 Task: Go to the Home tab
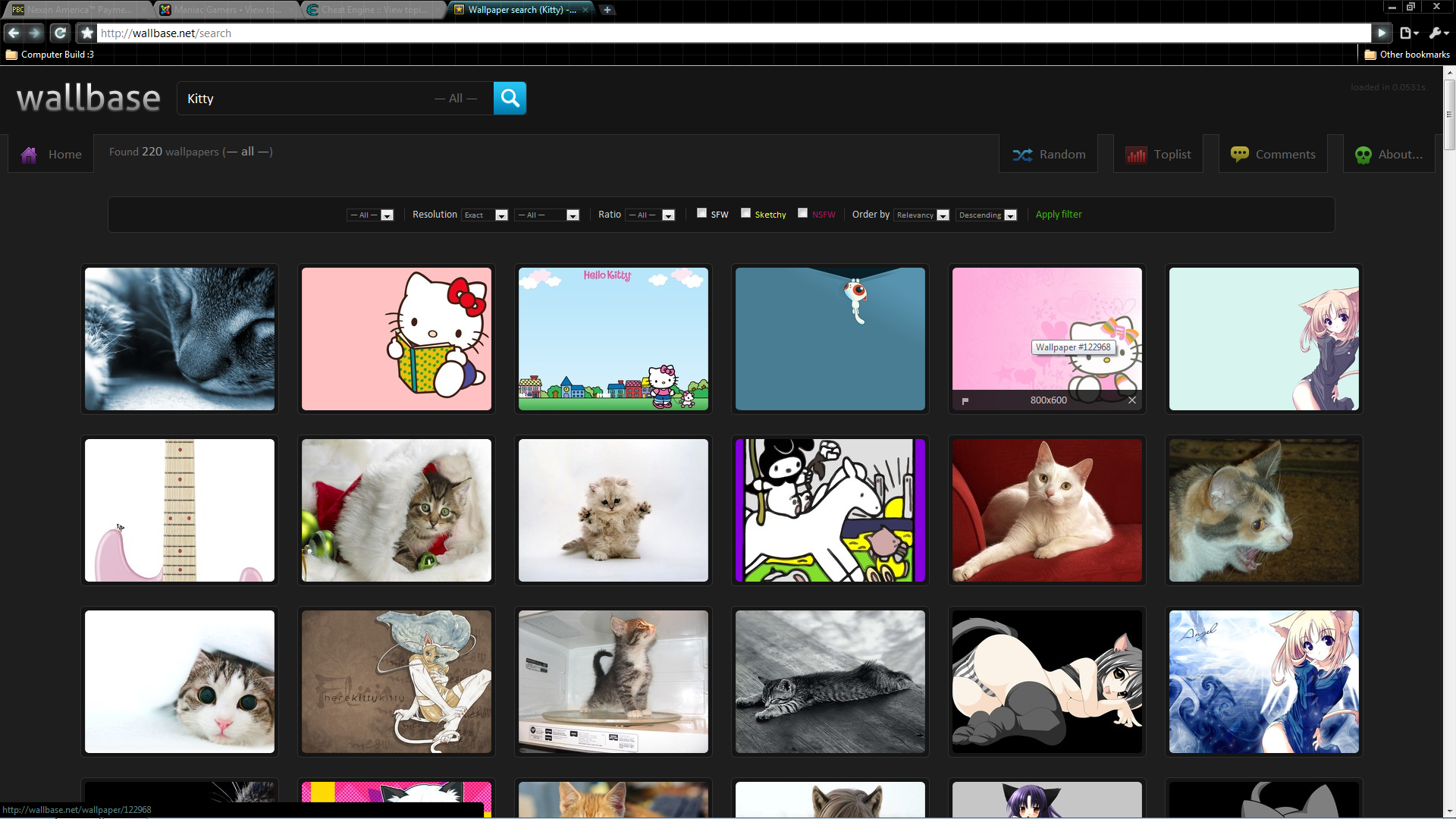pos(51,154)
